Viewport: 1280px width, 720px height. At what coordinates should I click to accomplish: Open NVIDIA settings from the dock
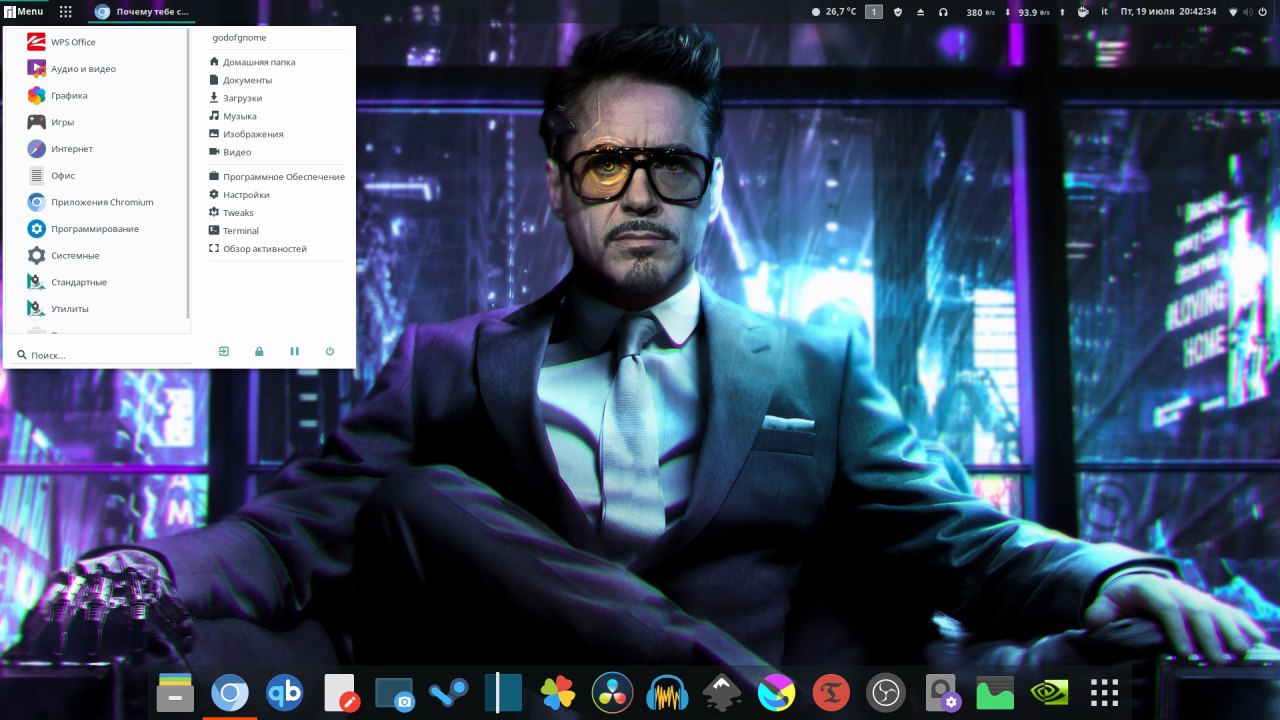pos(1049,692)
